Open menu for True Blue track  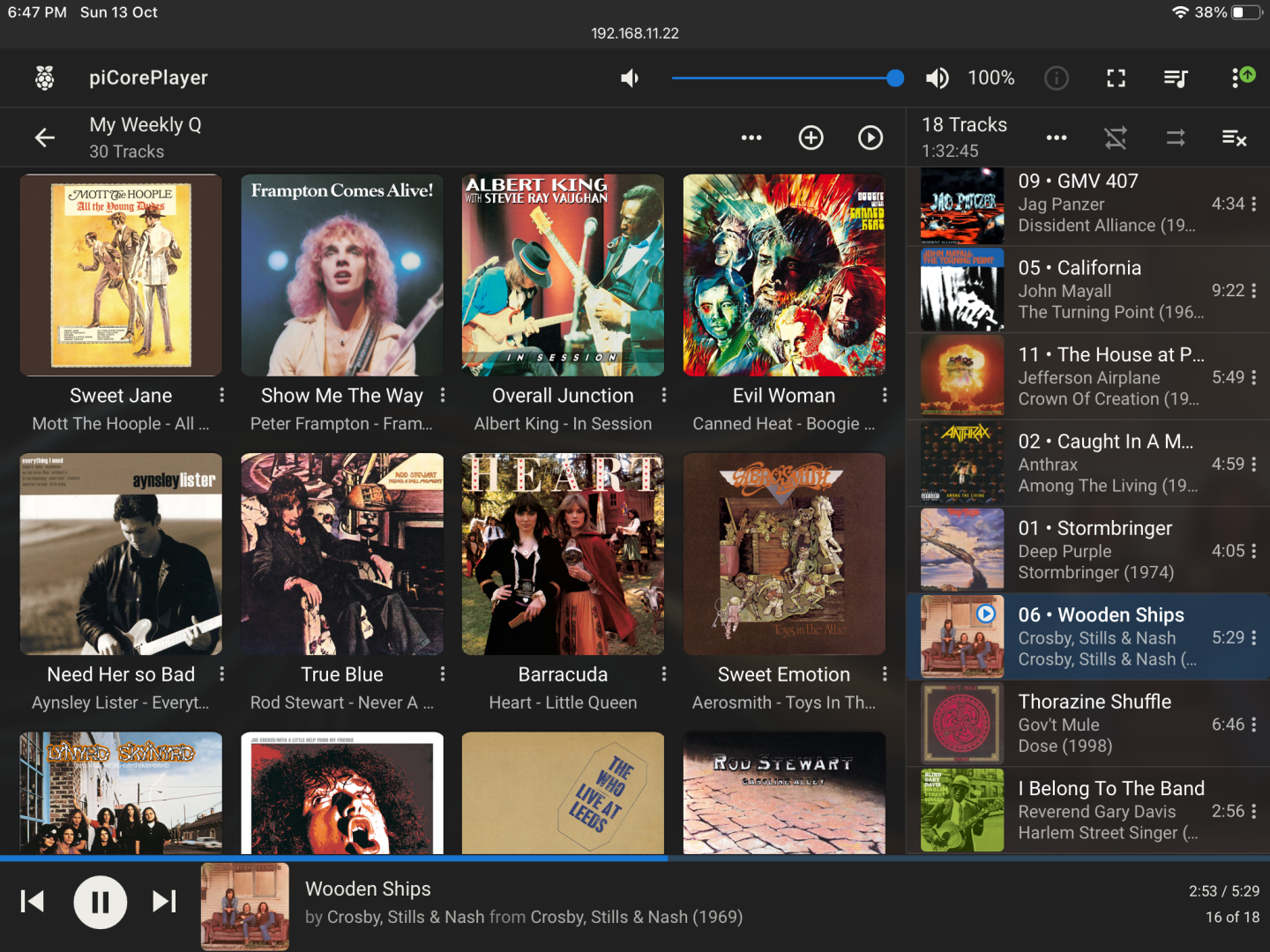(x=443, y=674)
